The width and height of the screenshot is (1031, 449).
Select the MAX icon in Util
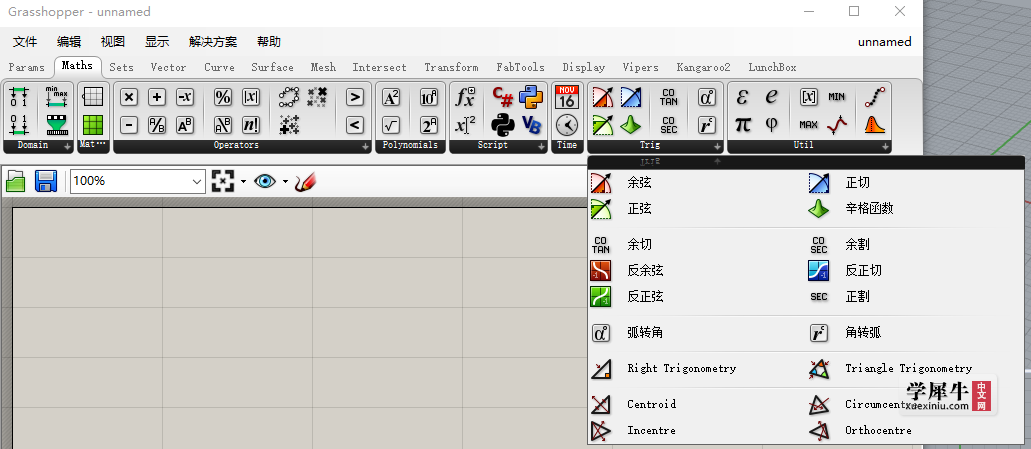click(809, 124)
